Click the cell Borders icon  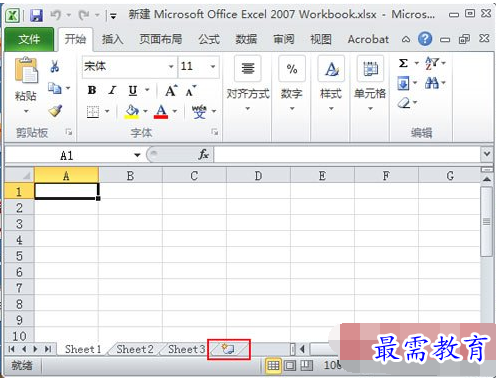click(x=93, y=112)
